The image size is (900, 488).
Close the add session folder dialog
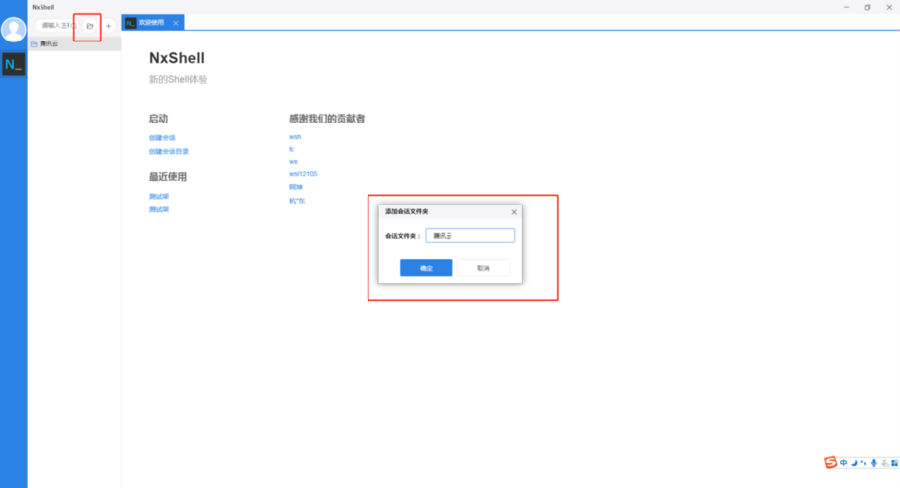point(514,212)
